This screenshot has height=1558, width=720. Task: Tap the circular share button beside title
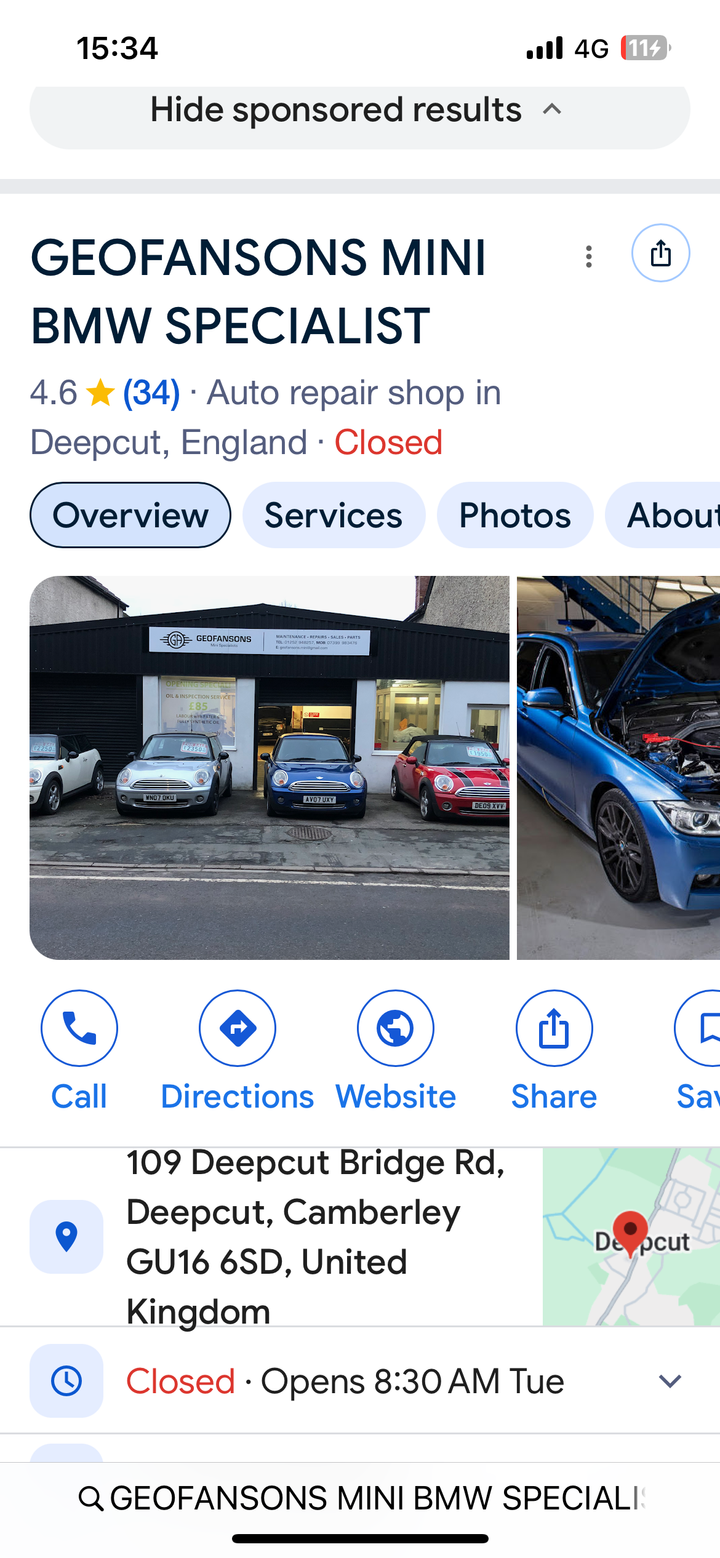661,253
